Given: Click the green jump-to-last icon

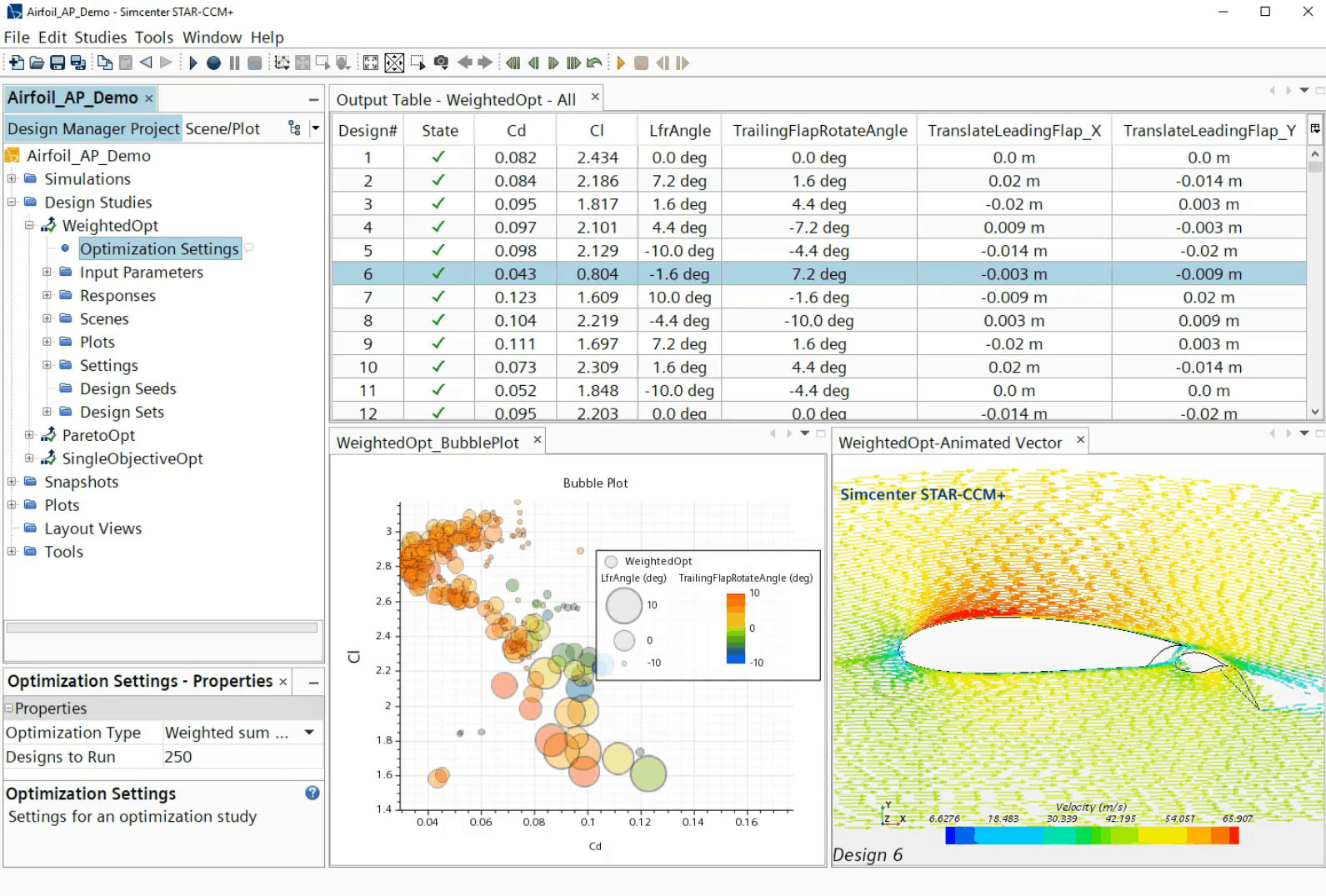Looking at the screenshot, I should (x=573, y=63).
